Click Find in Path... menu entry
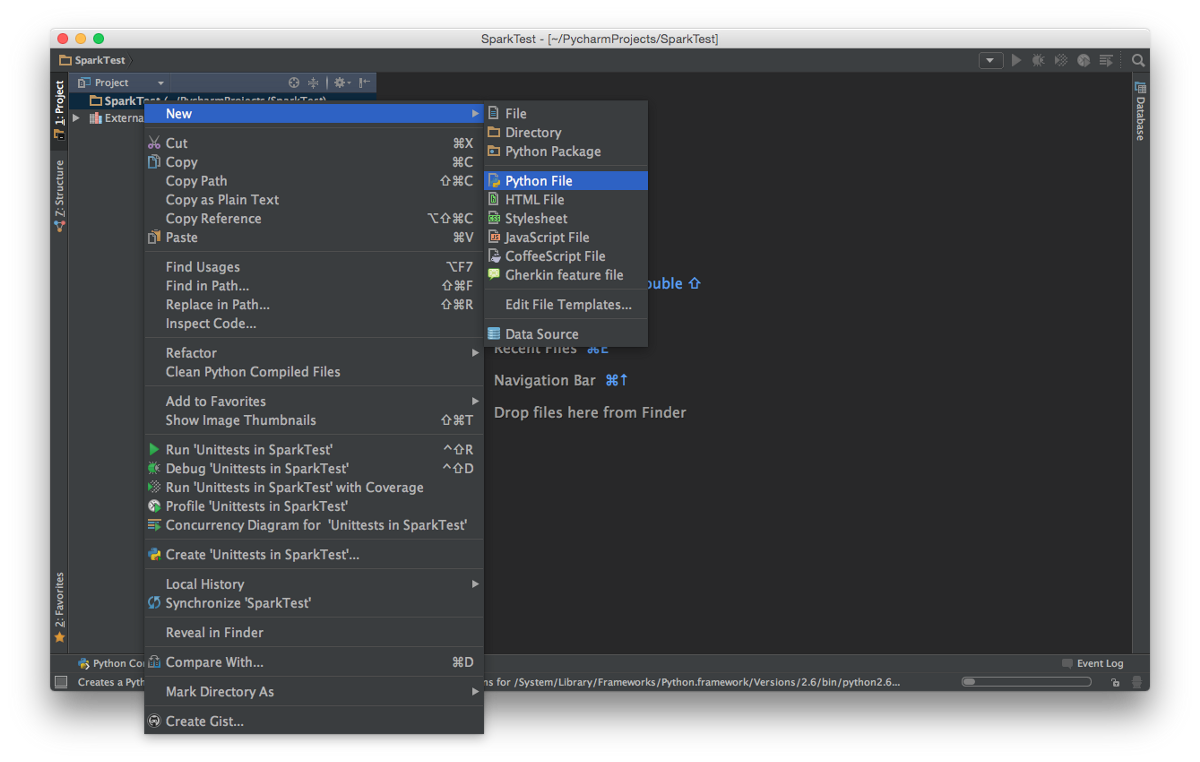The height and width of the screenshot is (762, 1200). click(x=314, y=286)
